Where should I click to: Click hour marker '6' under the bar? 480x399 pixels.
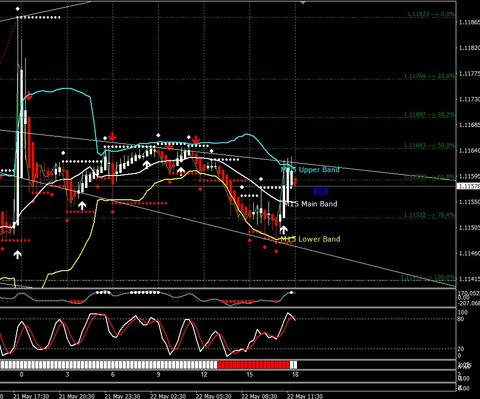[x=113, y=375]
